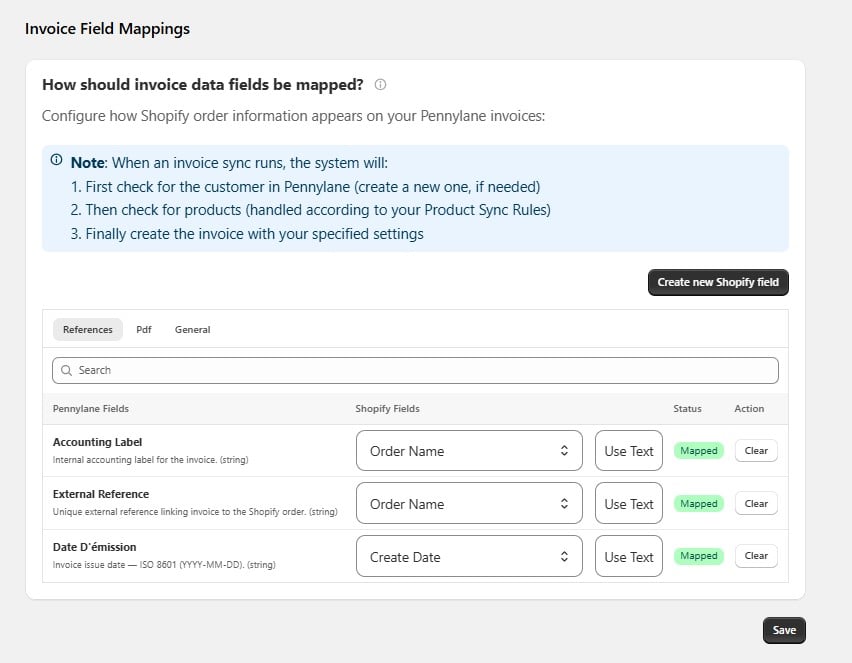Clear the External Reference mapping
Viewport: 852px width, 663px height.
point(756,503)
